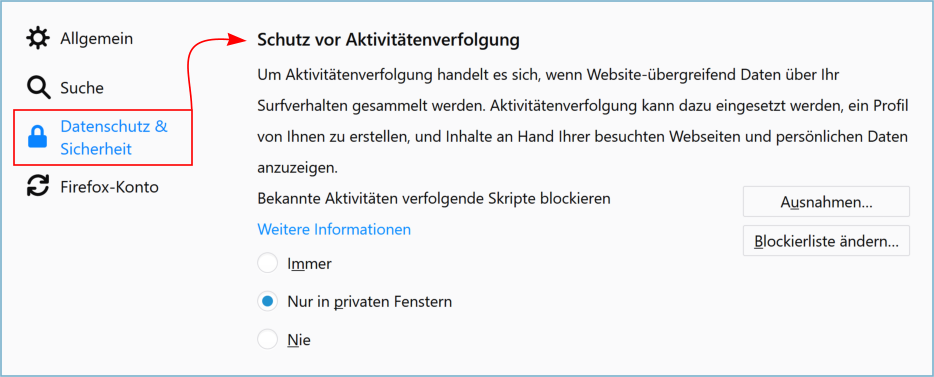Click the description paragraph beginning Um Aktivitätenverfolgung

(x=582, y=122)
